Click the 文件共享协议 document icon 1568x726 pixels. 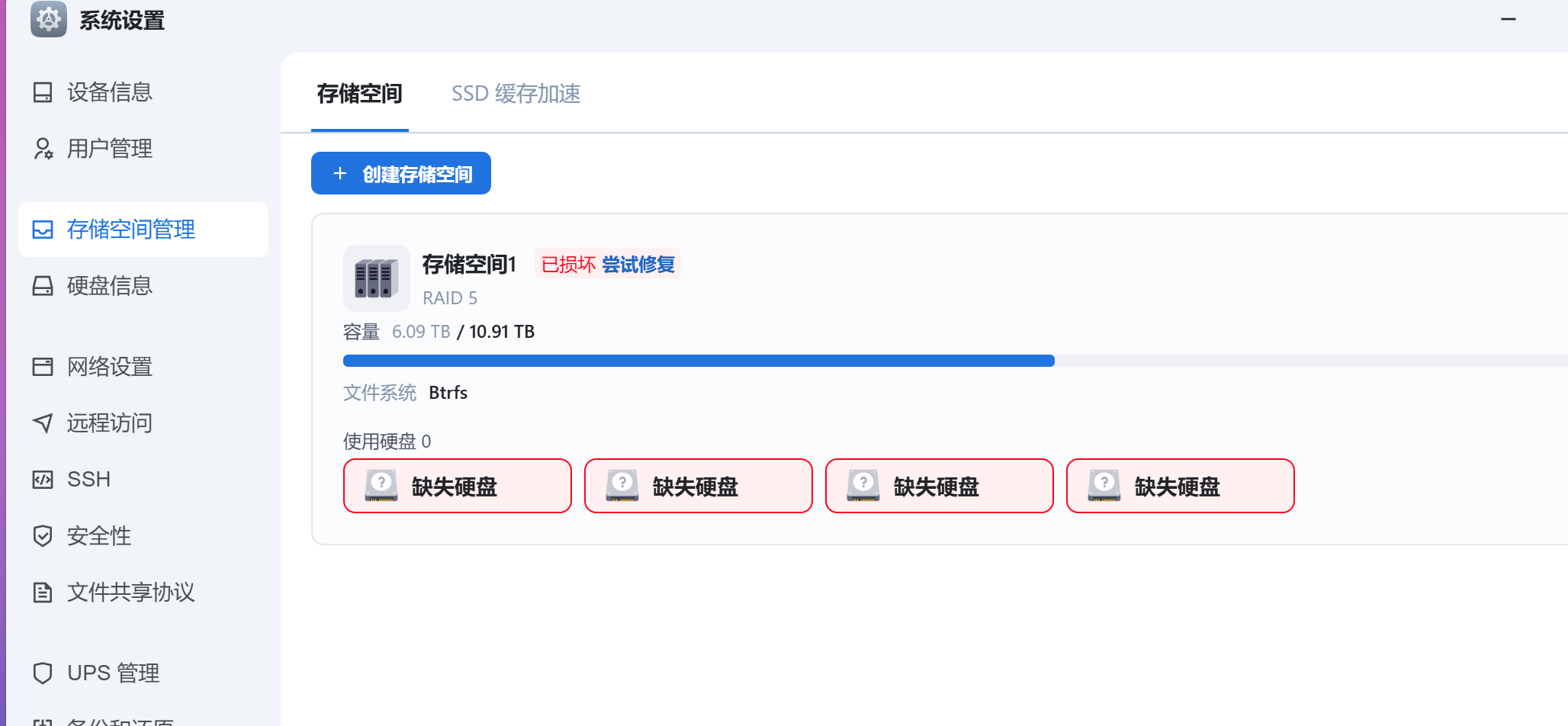click(43, 593)
